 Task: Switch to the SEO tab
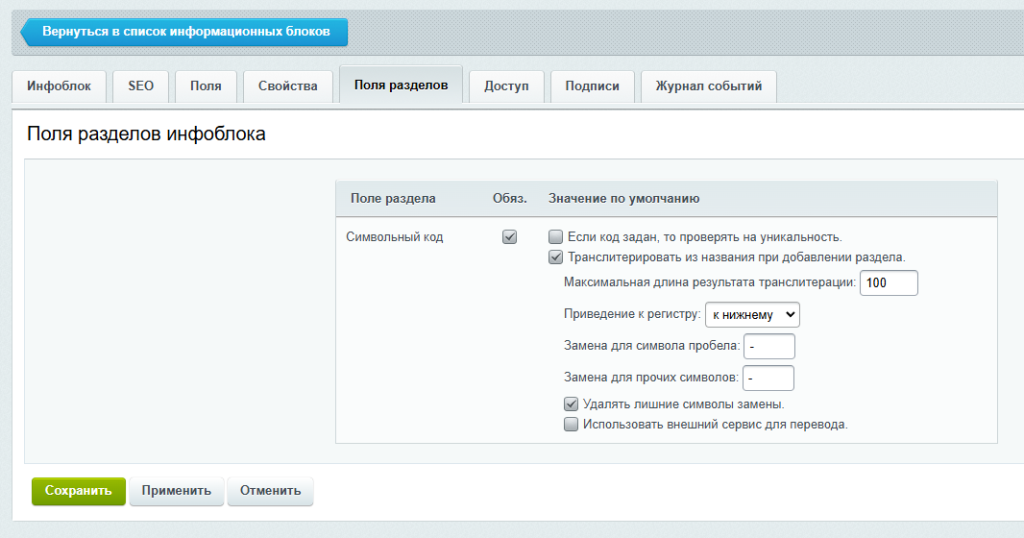[141, 86]
